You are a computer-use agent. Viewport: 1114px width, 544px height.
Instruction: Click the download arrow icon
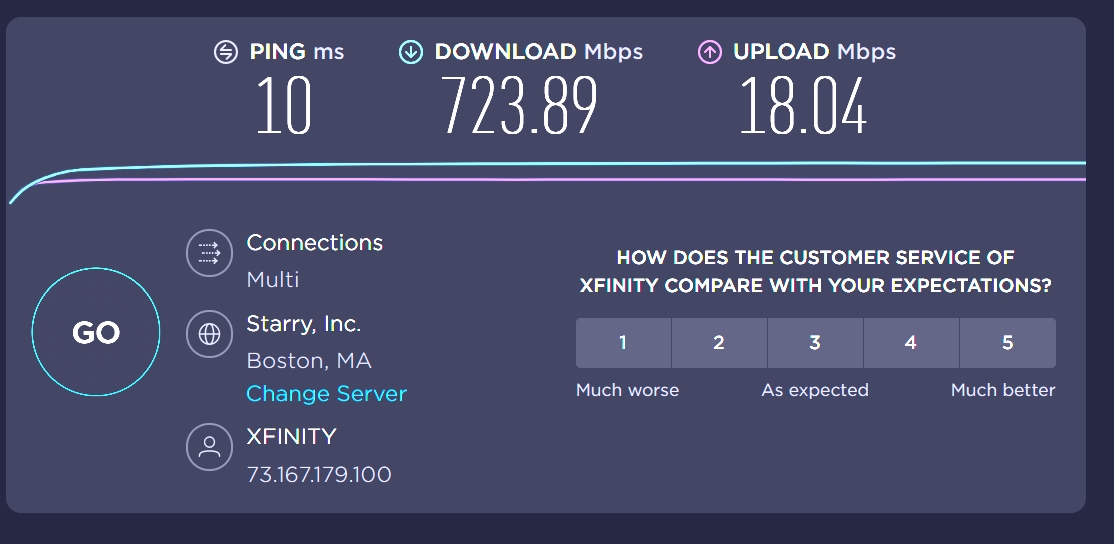[411, 52]
